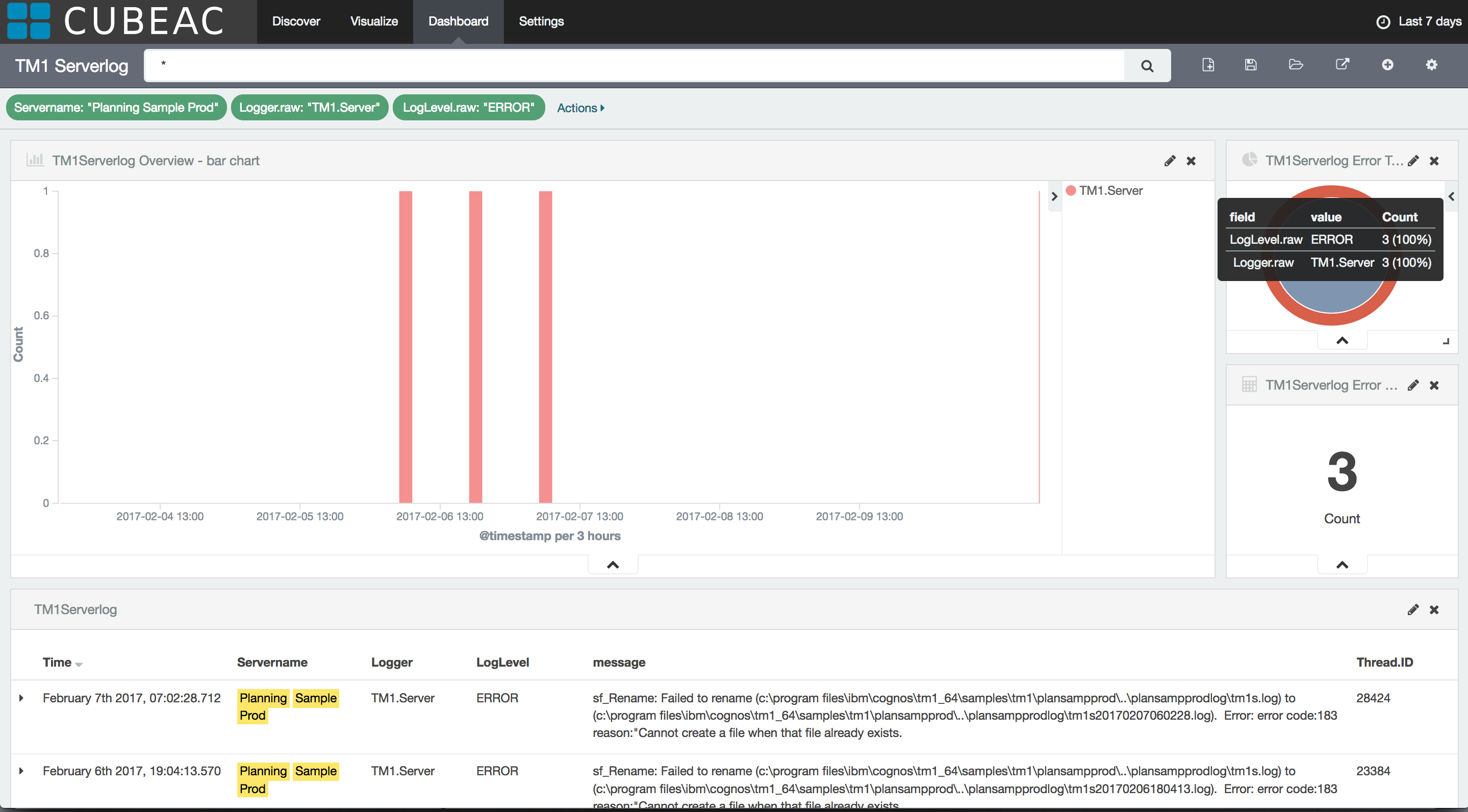Edit the Error count metric panel with its pencil
1468x812 pixels.
tap(1413, 385)
